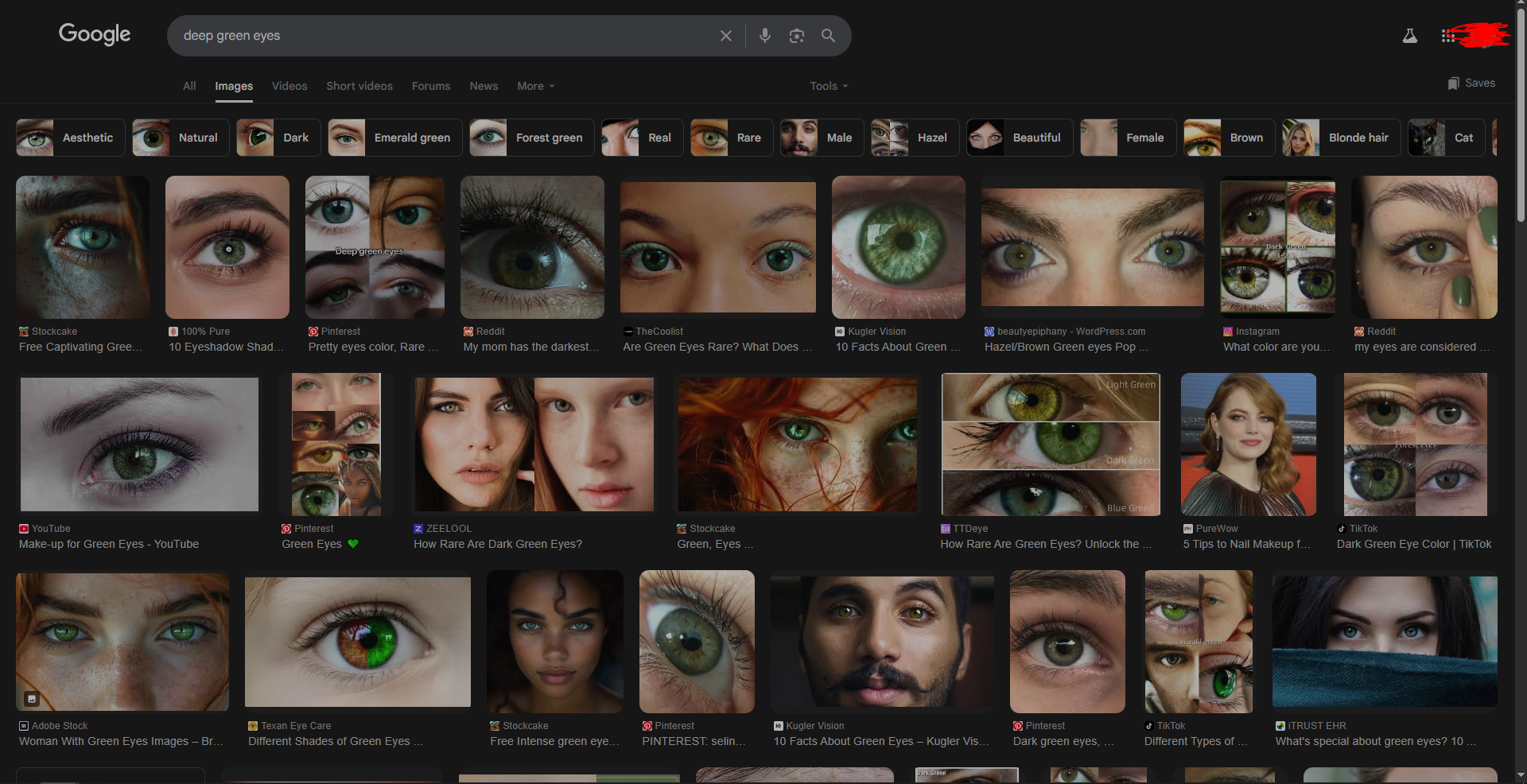
Task: Open Texan Eye Care red-green eye image
Action: tap(358, 641)
